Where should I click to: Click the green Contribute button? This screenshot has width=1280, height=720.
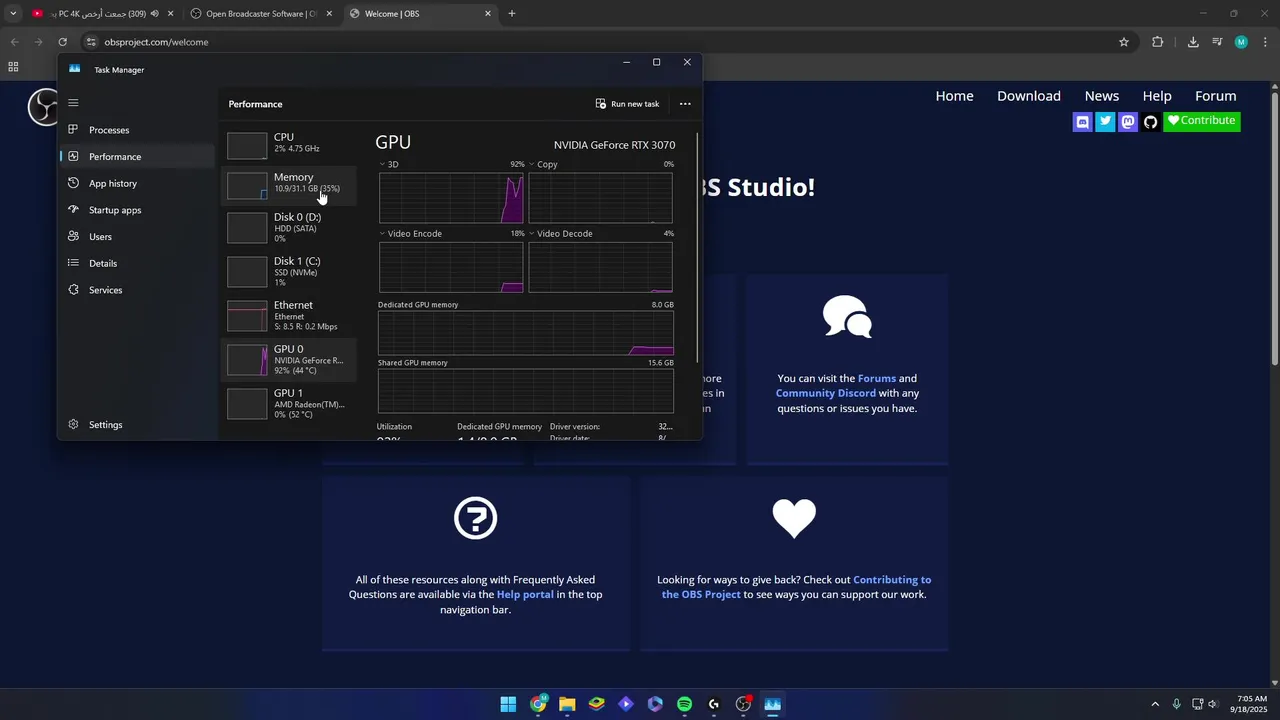(x=1202, y=121)
